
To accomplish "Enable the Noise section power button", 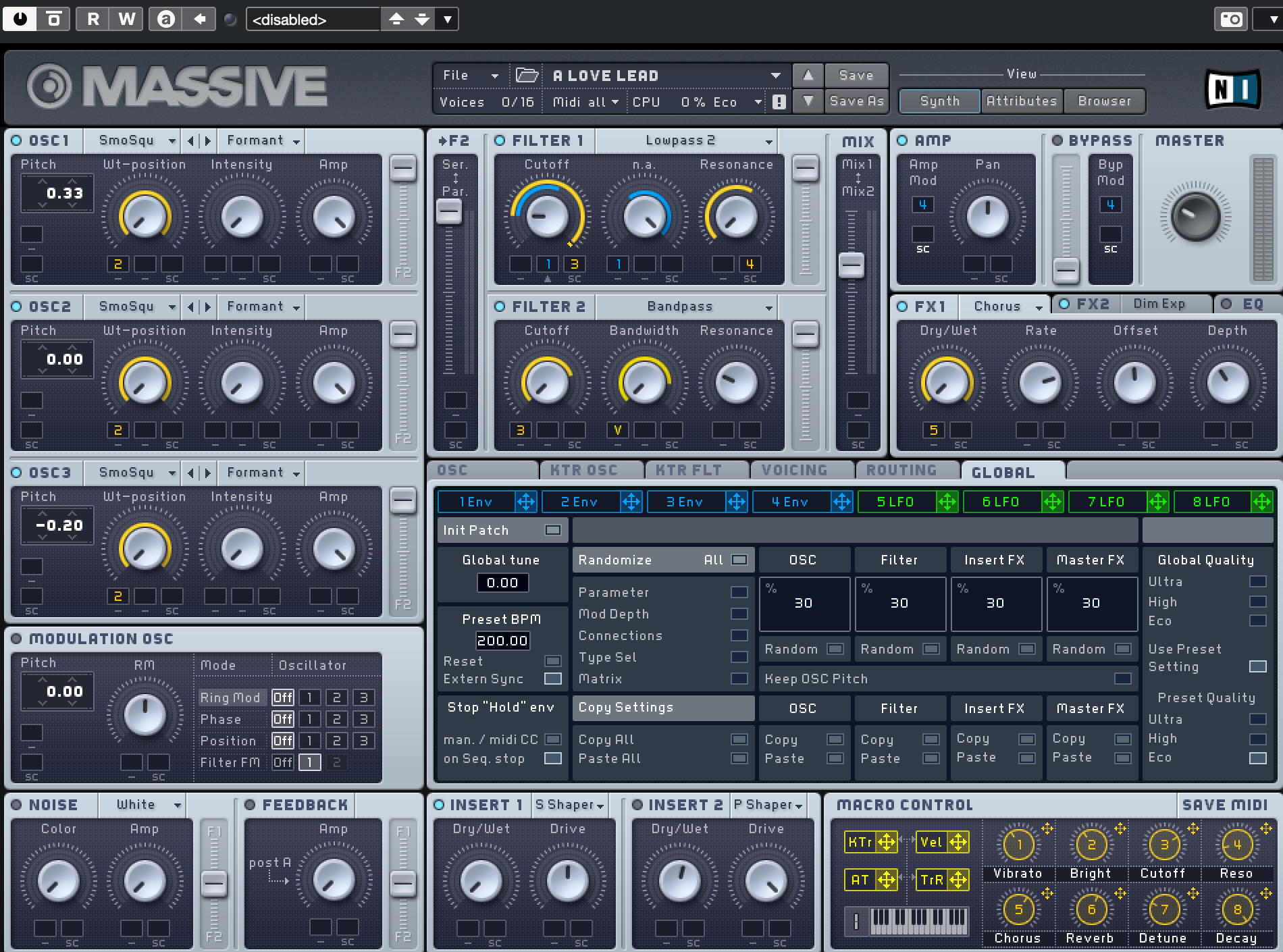I will tap(16, 805).
